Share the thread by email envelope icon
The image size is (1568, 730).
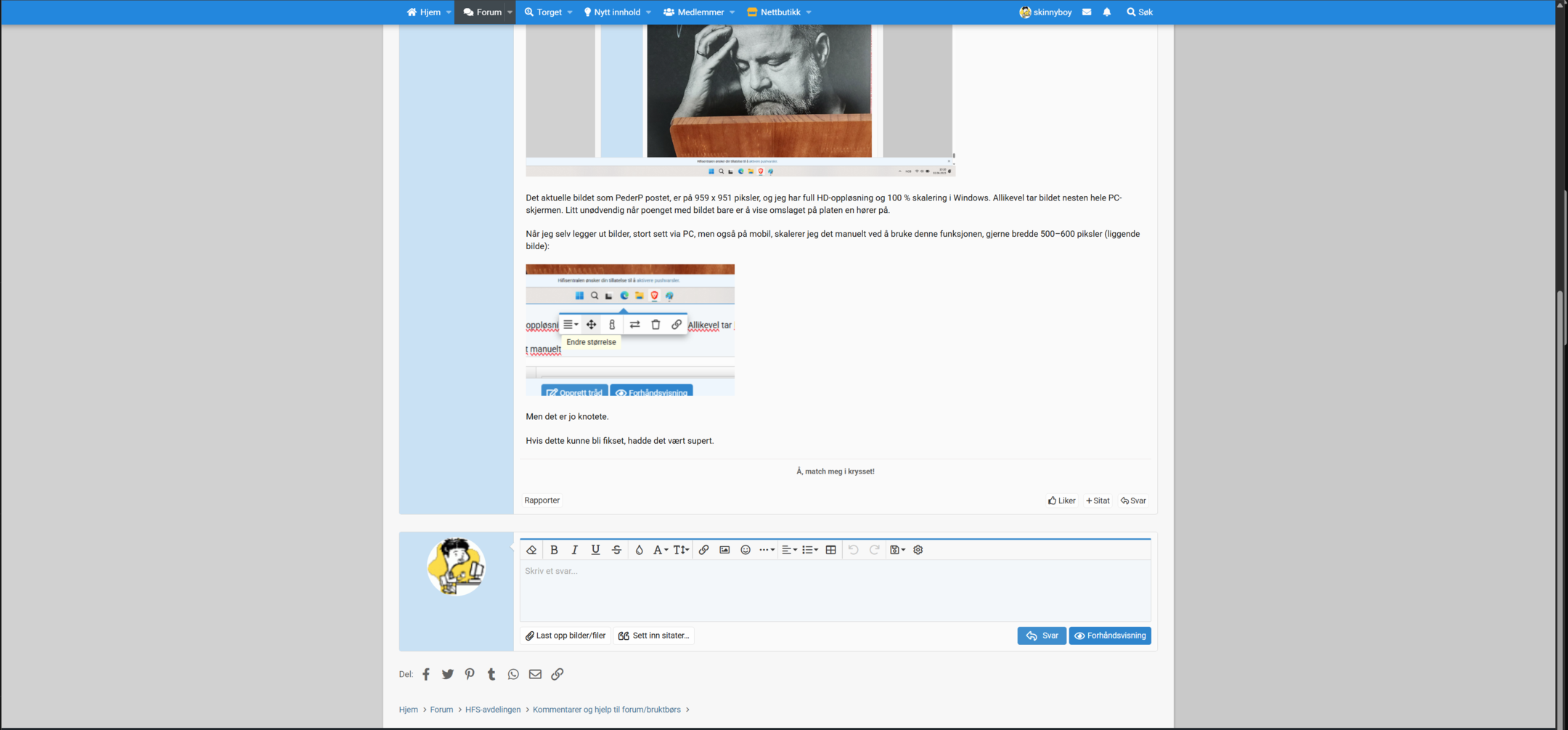point(535,674)
